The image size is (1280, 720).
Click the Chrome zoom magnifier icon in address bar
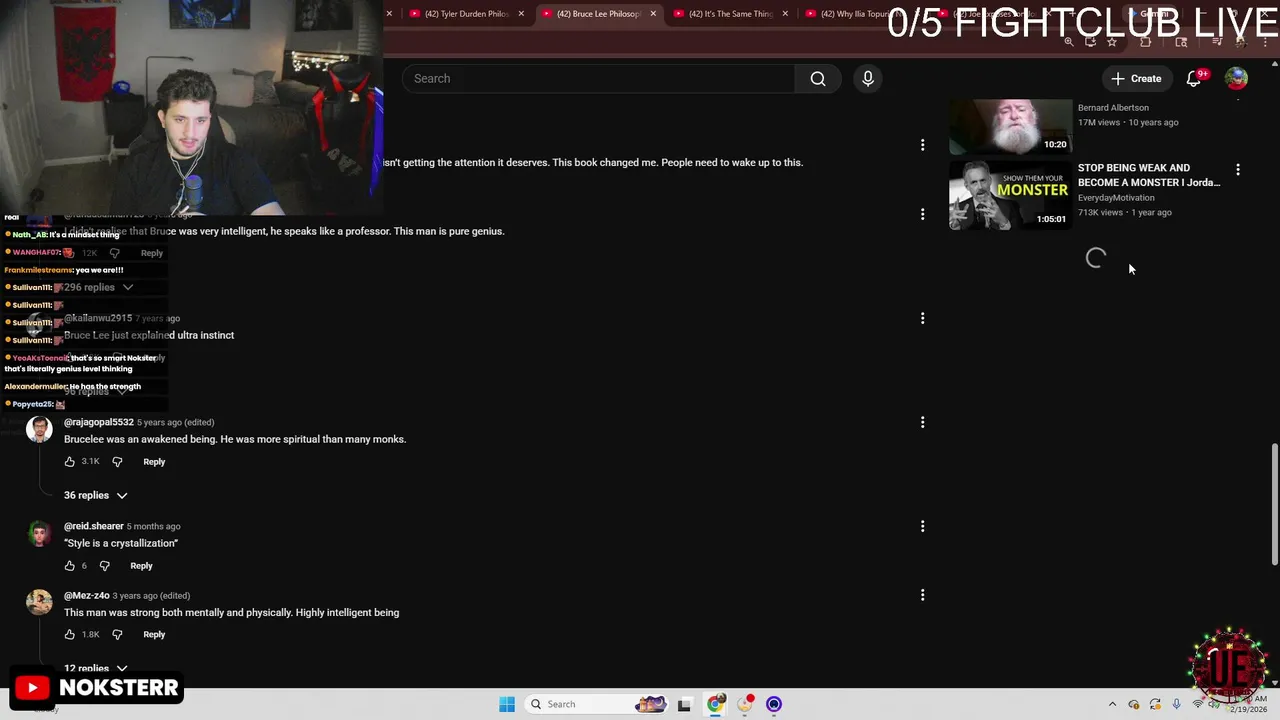(x=1069, y=42)
